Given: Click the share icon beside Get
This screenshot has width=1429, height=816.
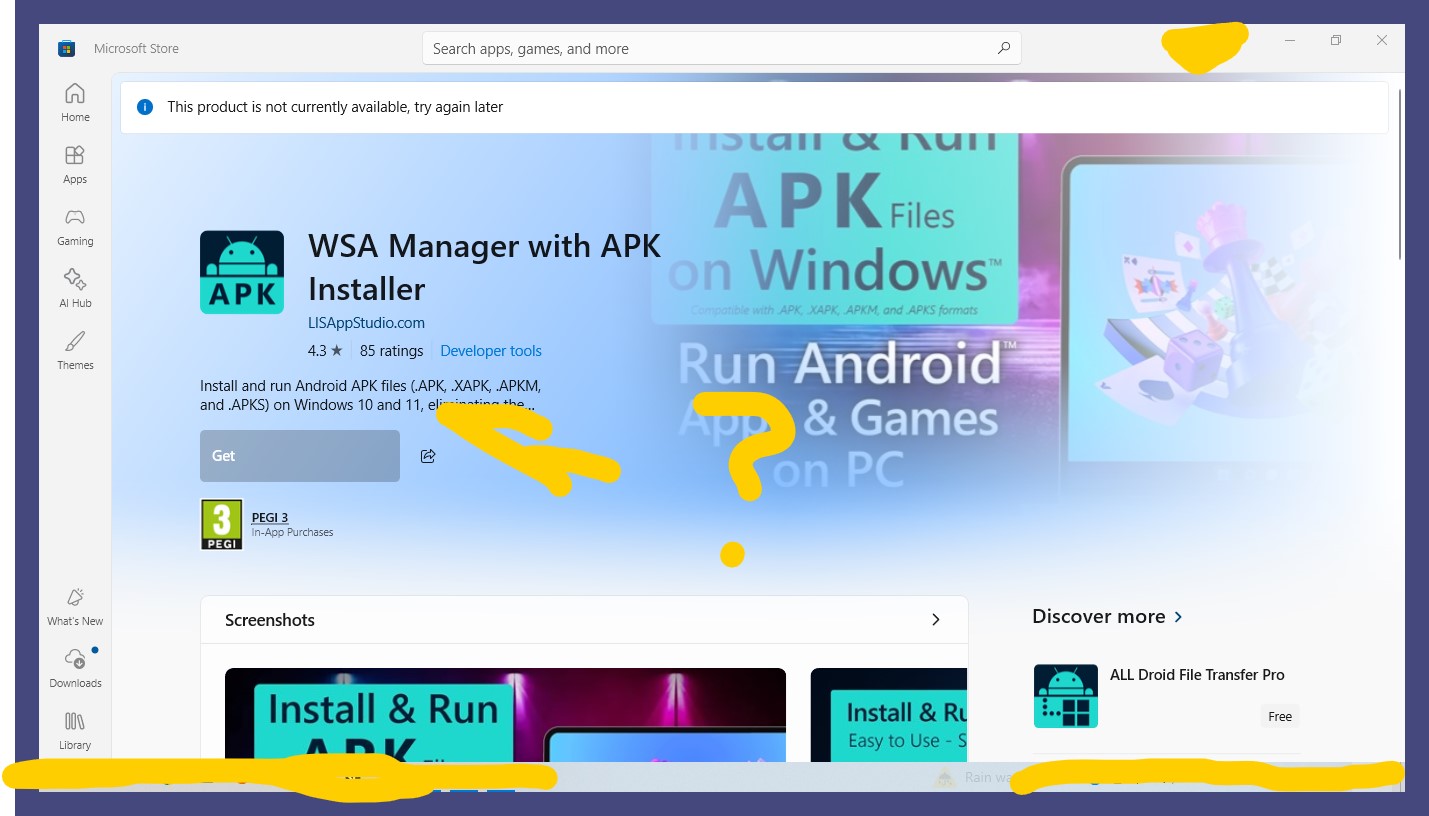Looking at the screenshot, I should tap(428, 456).
